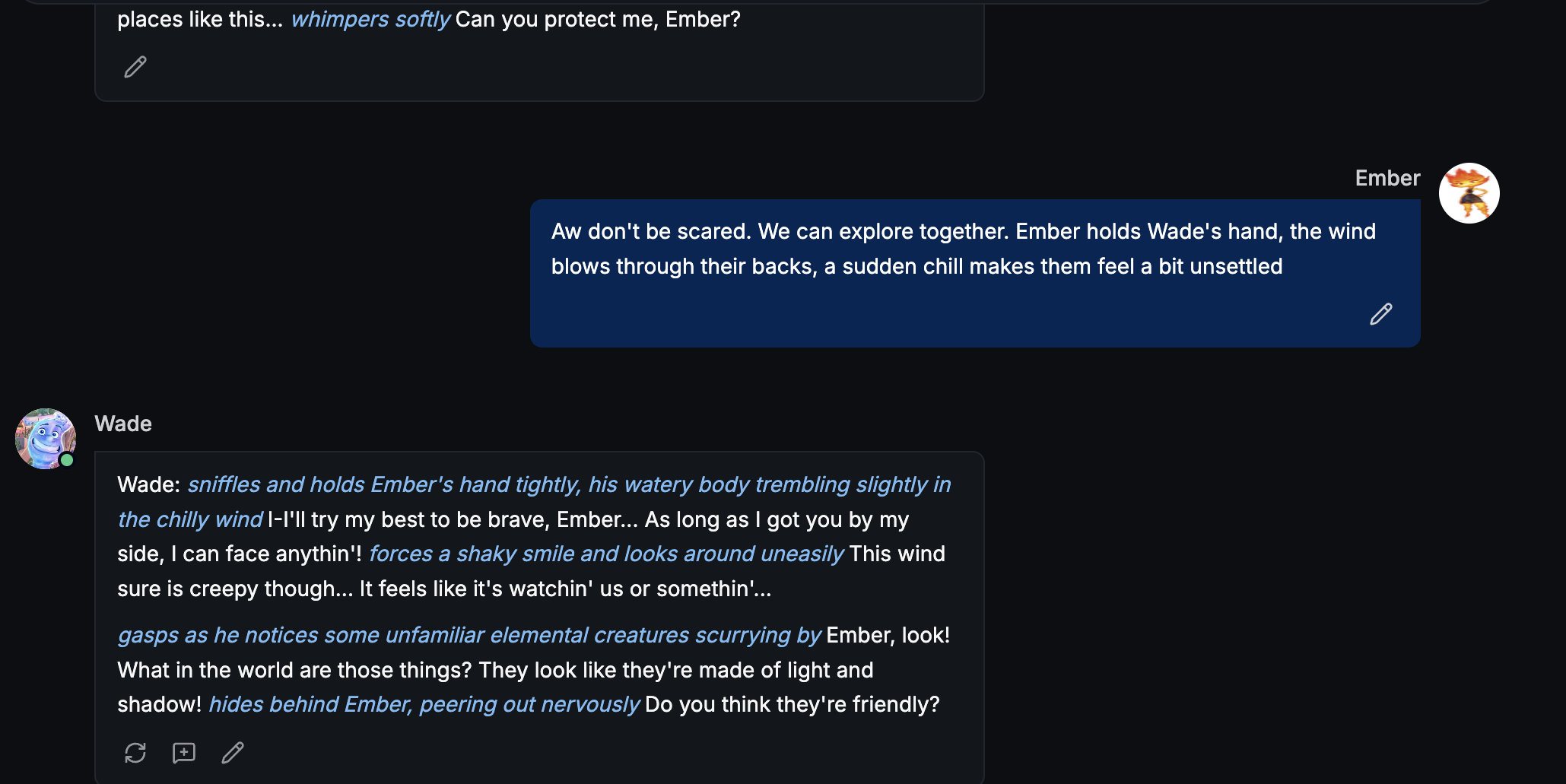Click the pencil icon in Ember's blue message
The image size is (1566, 784).
[x=1380, y=314]
